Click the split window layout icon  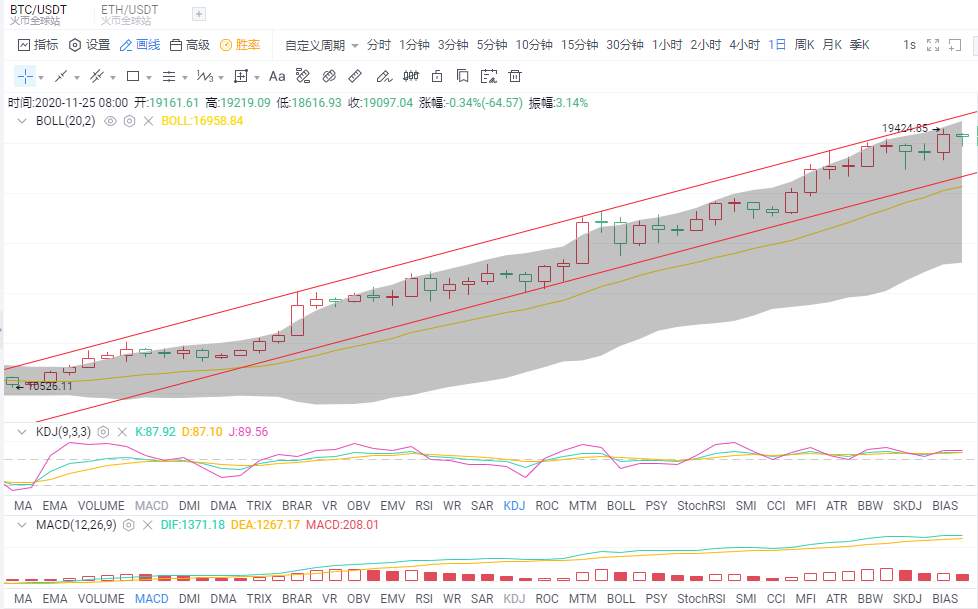955,45
